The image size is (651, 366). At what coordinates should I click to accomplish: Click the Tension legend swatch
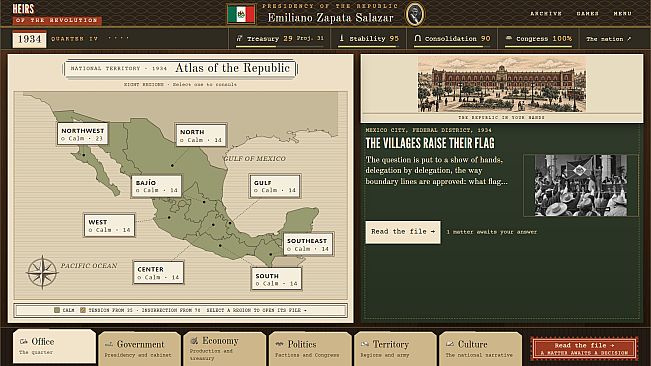tap(83, 310)
